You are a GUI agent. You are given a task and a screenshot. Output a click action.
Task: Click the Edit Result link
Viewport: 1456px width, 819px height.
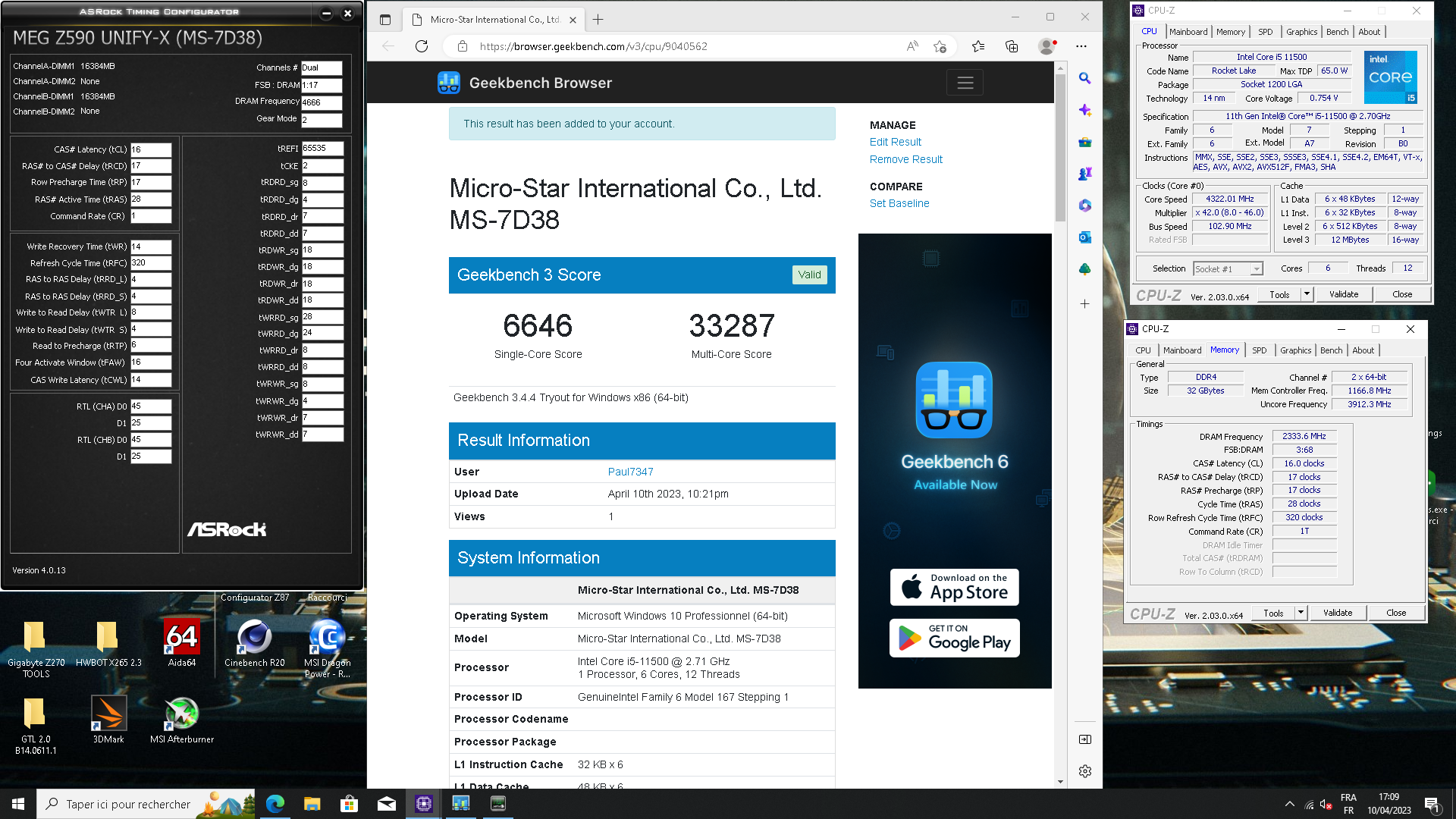[896, 142]
